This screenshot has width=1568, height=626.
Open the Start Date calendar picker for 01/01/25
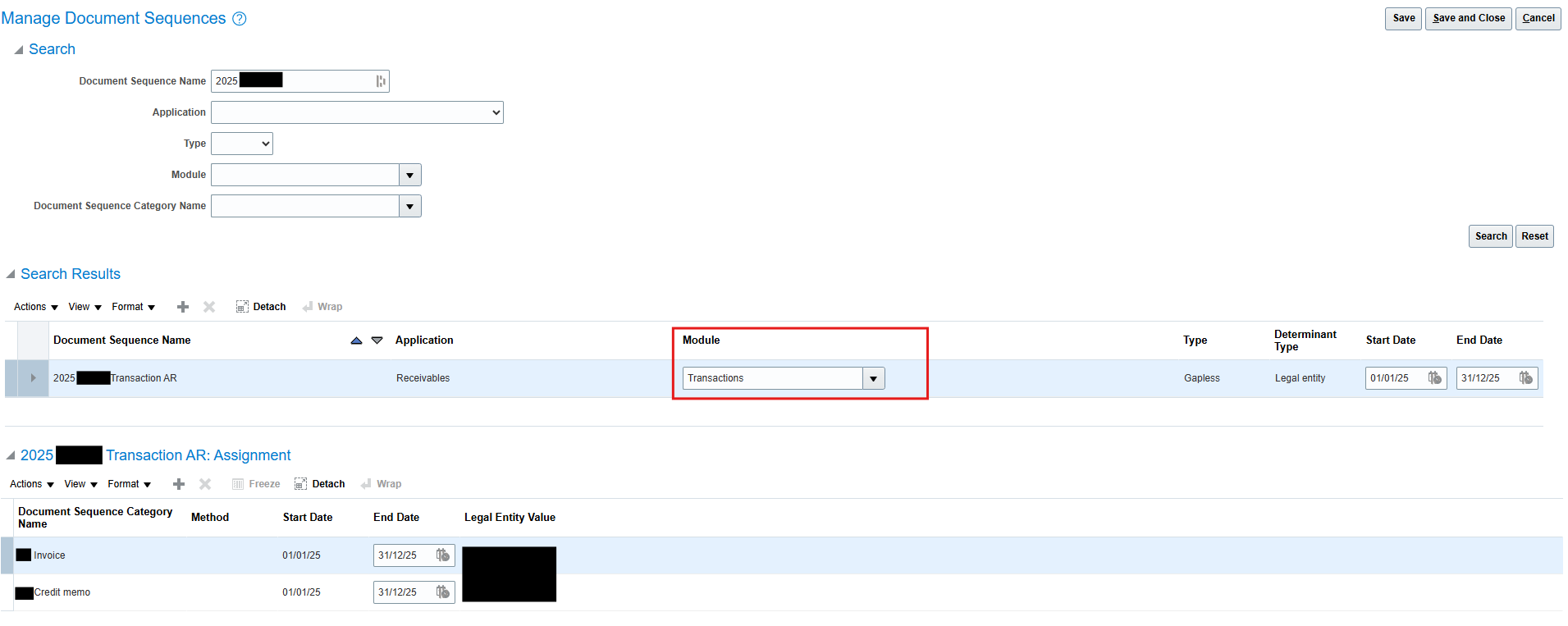[x=1434, y=378]
